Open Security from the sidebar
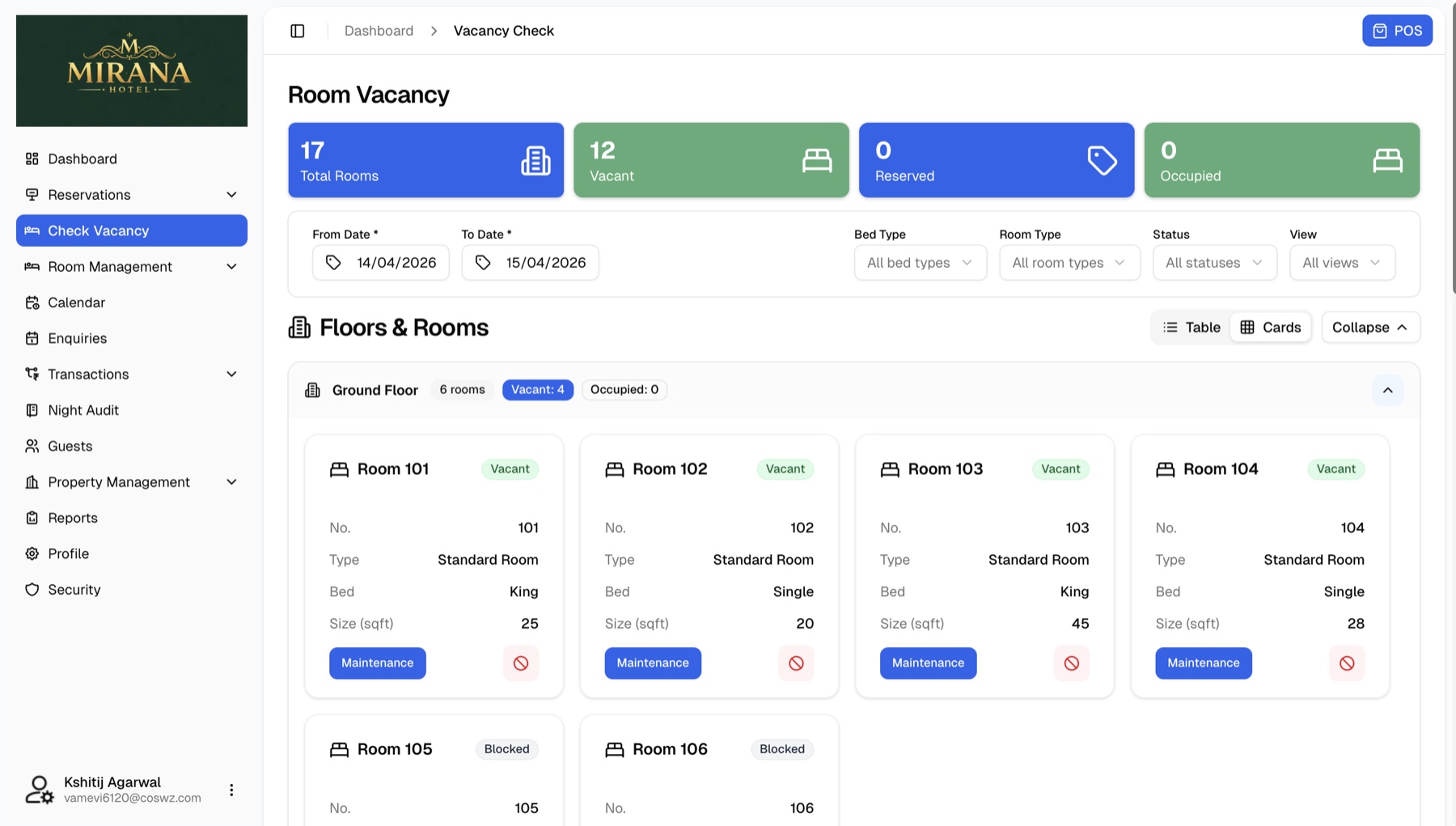 [132, 590]
